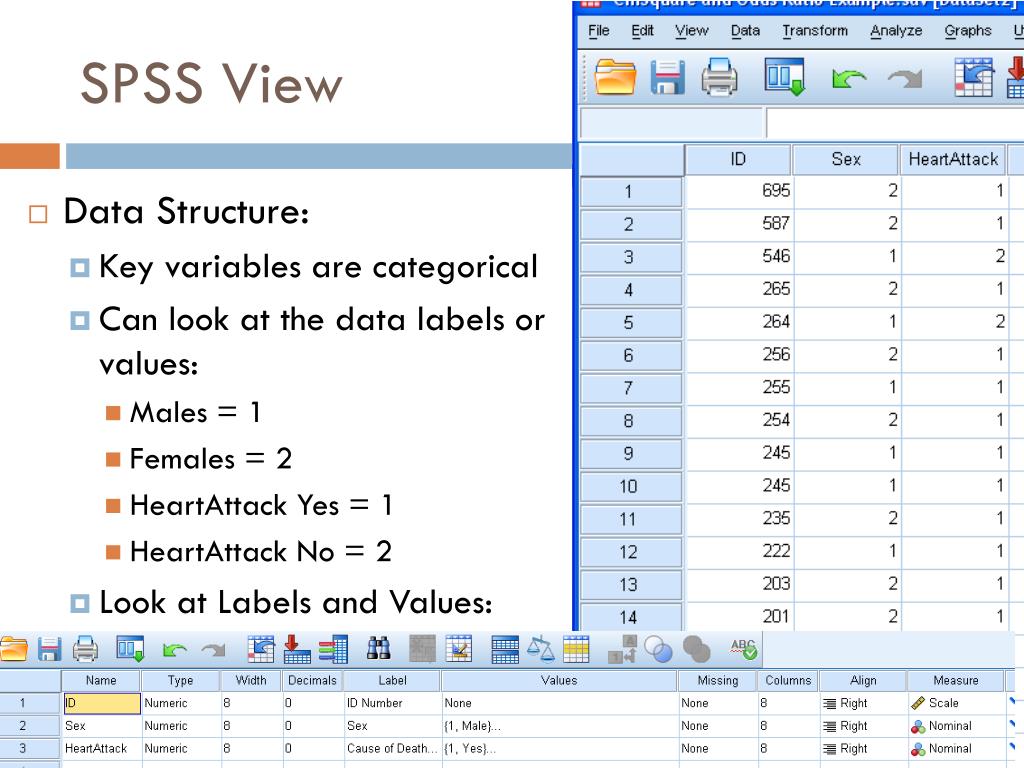Click the Nominal measure cell for HeartAttack
Viewport: 1024px width, 768px height.
[x=955, y=748]
